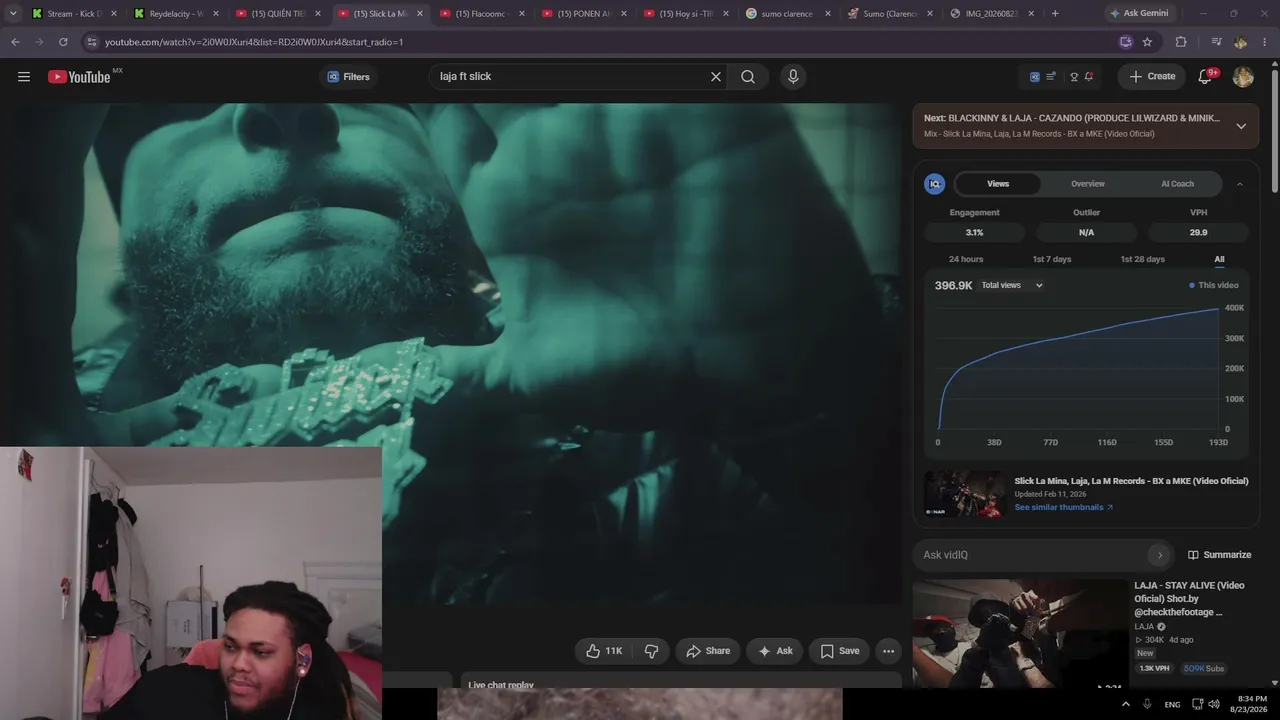
Task: Dislike the video with thumbs down
Action: (x=651, y=651)
